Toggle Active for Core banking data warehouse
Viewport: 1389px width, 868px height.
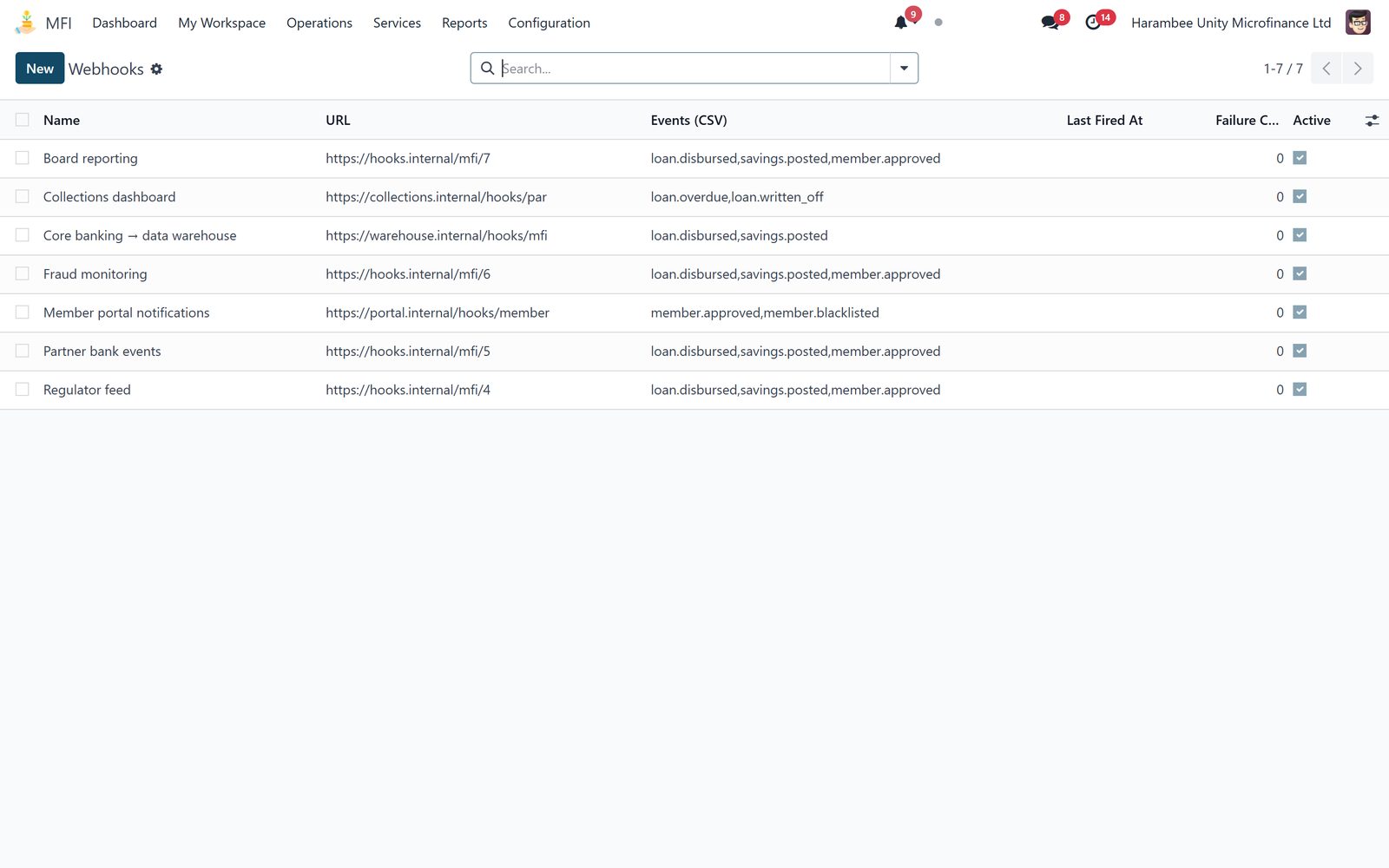(x=1300, y=235)
